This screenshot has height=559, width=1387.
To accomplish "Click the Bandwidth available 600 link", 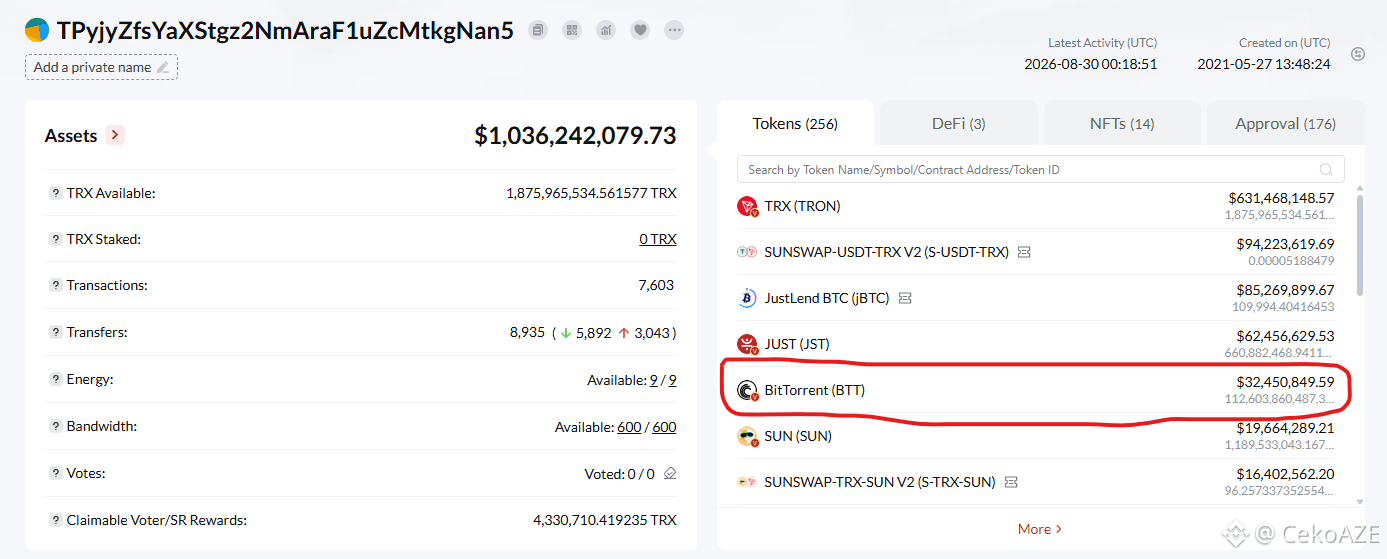I will (629, 427).
